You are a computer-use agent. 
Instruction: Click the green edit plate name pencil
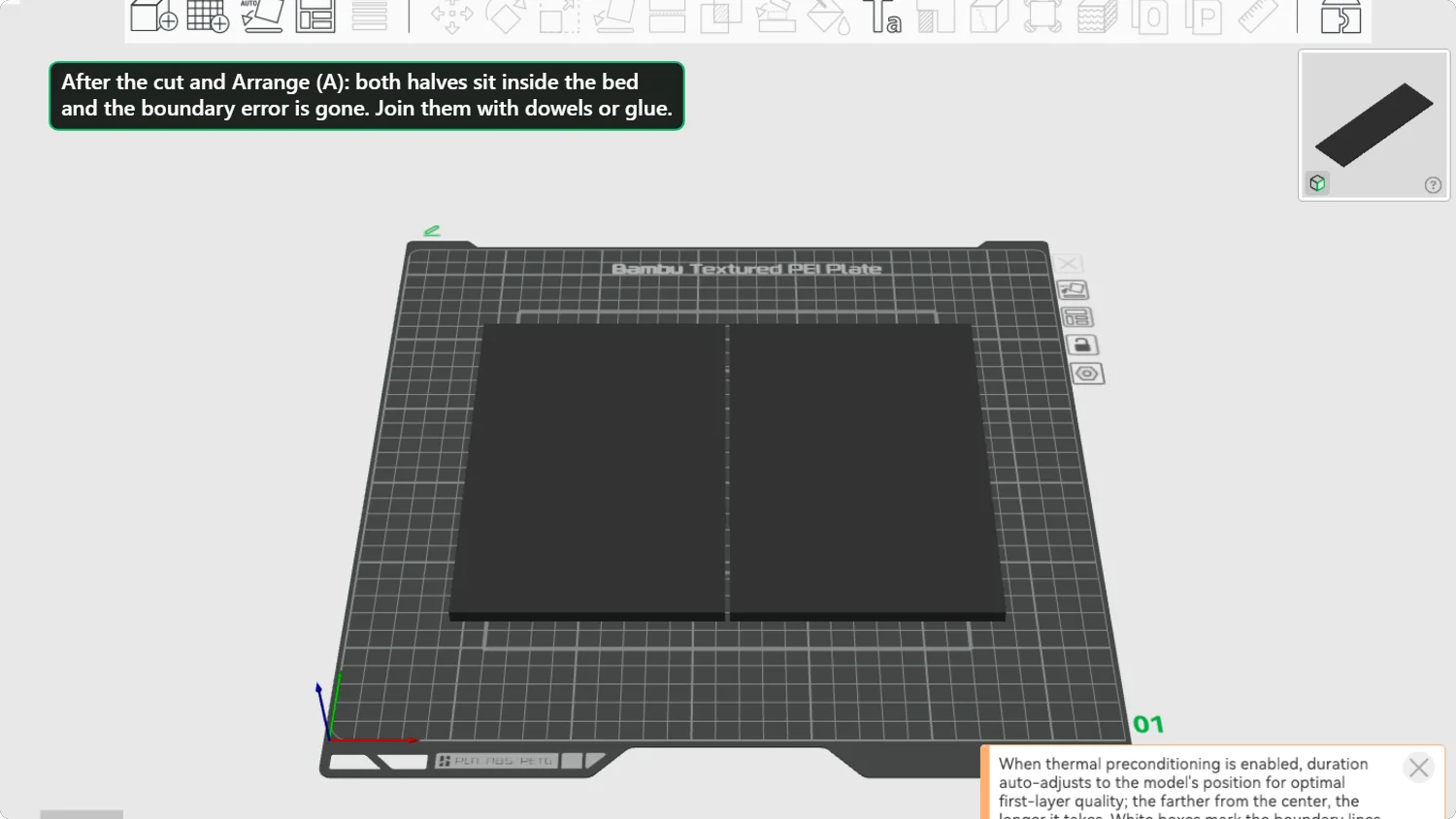[432, 231]
